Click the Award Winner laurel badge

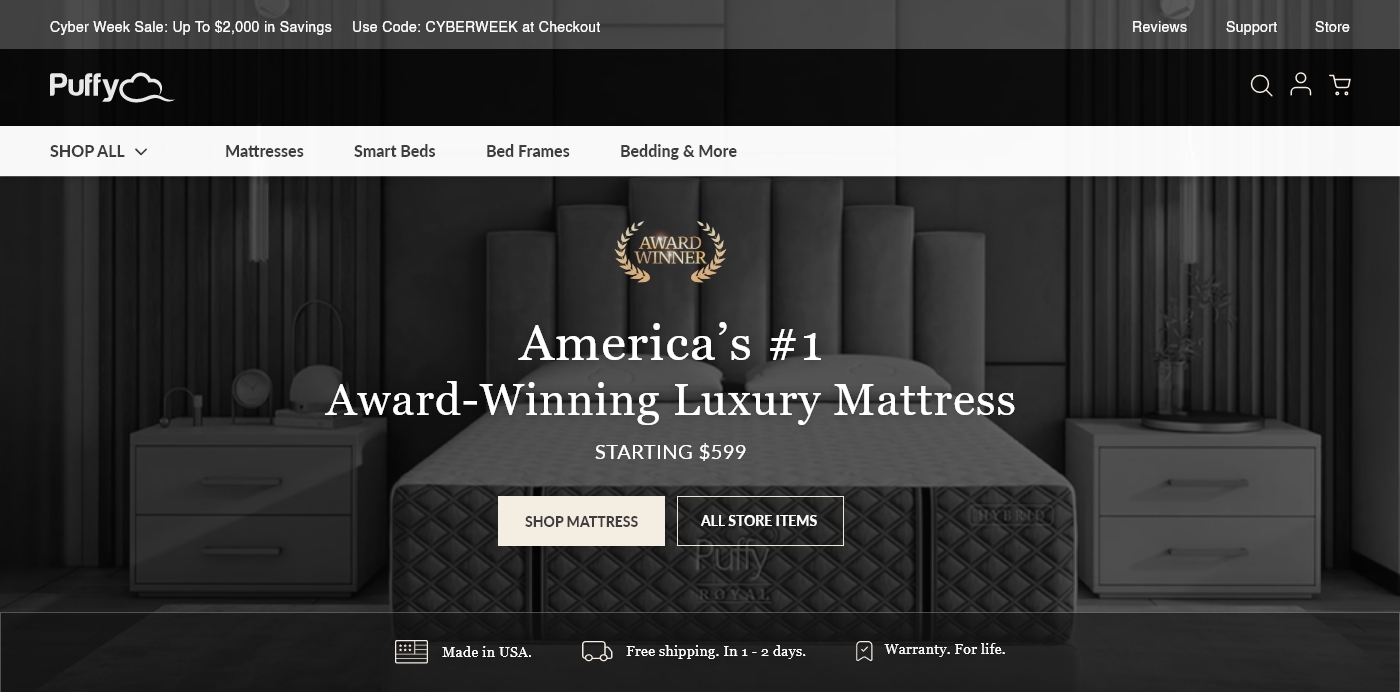tap(670, 251)
